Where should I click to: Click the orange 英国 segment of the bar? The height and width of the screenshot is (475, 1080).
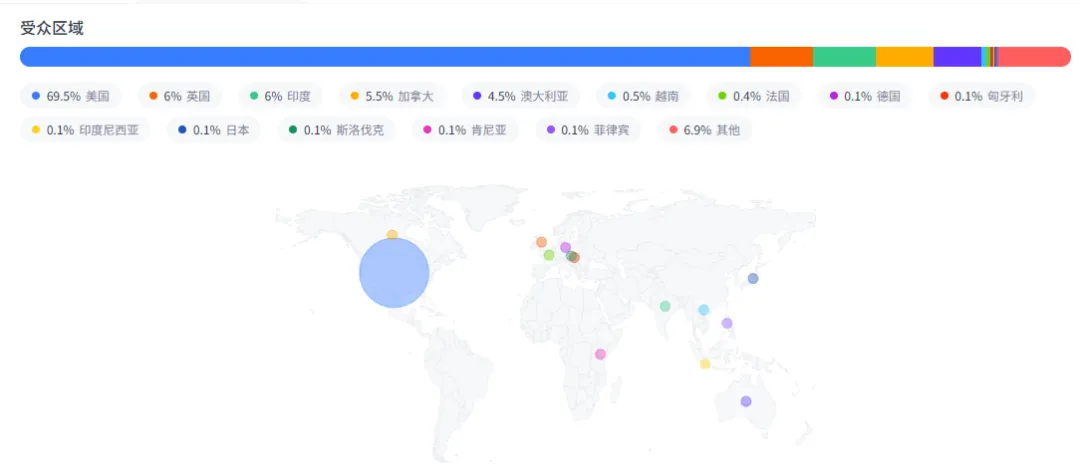point(782,56)
